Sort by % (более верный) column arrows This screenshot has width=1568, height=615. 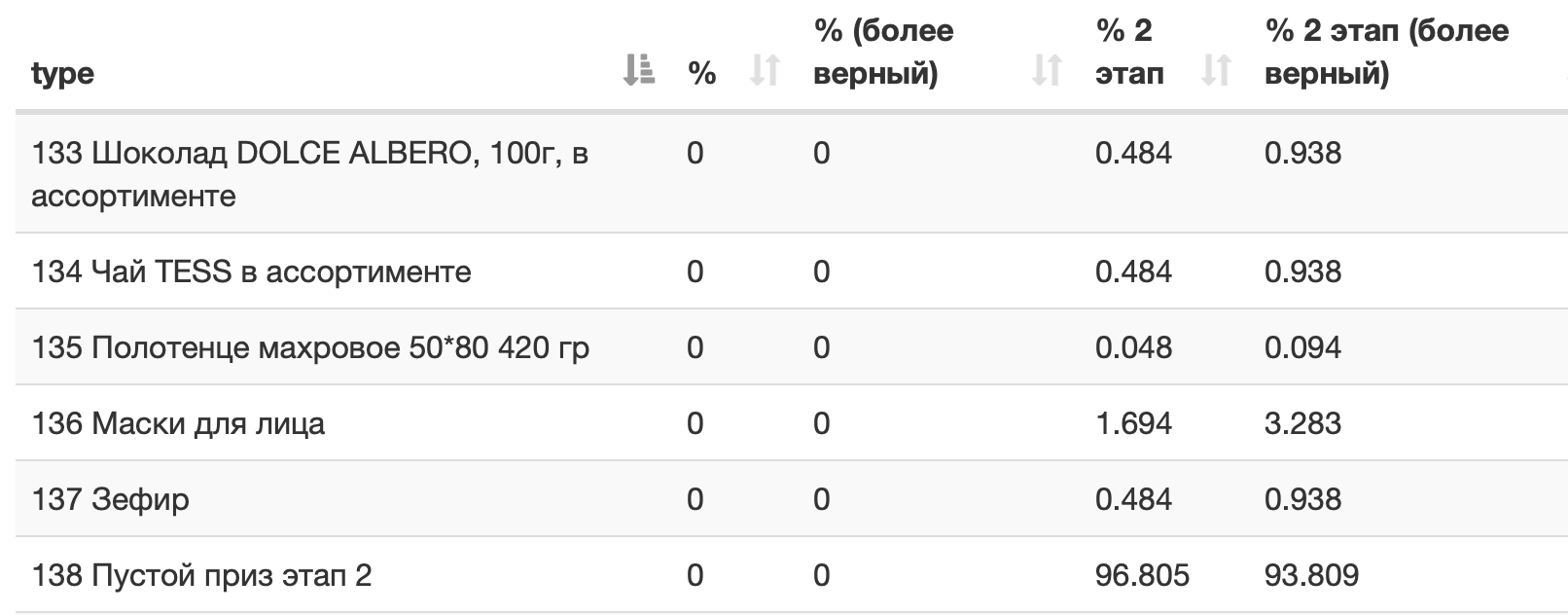pos(1047,71)
